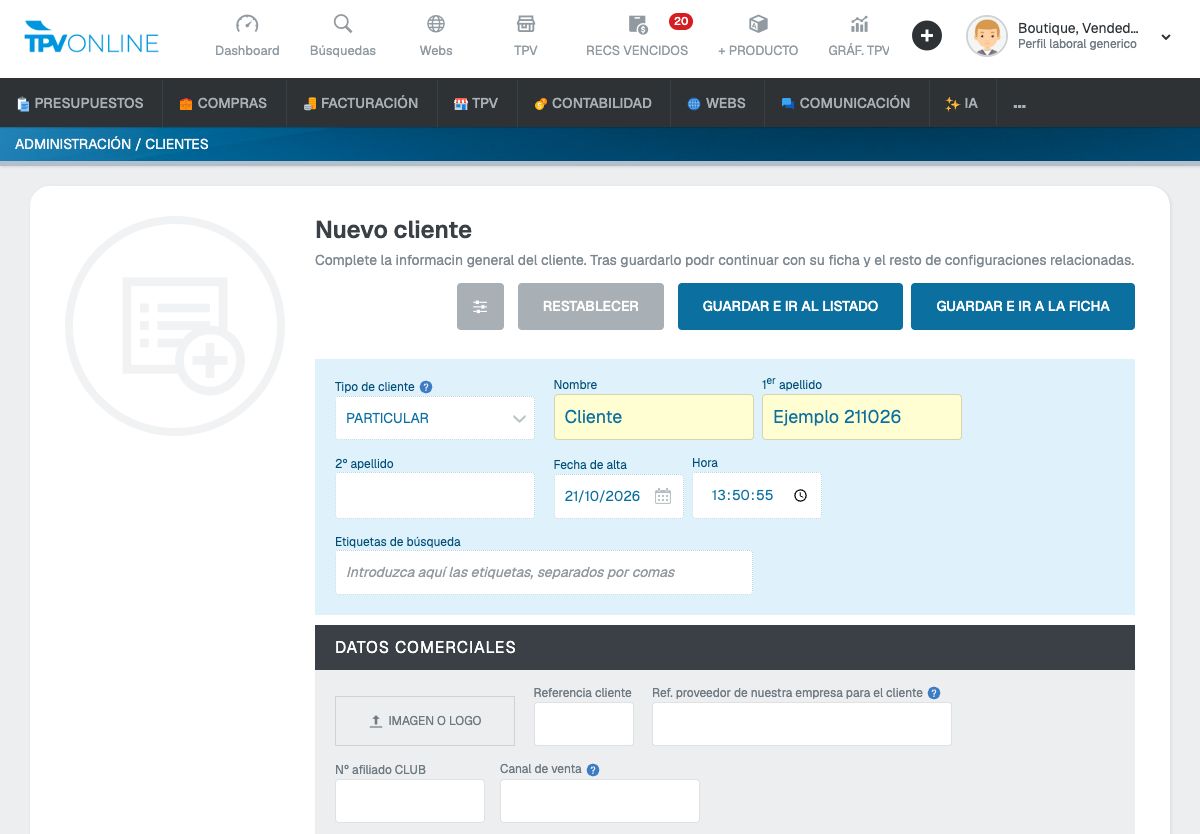This screenshot has height=834, width=1200.
Task: Open the COMUNICACIÓN menu
Action: [x=846, y=103]
